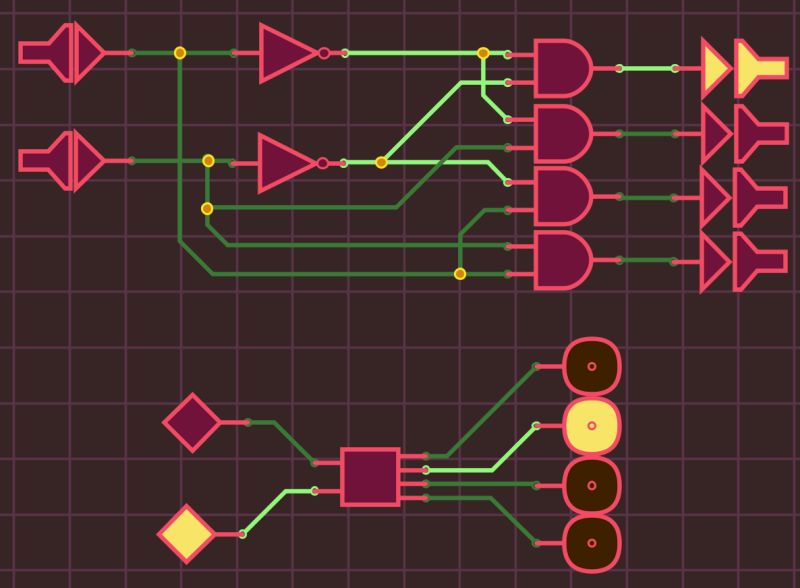Click the bottommost round indicator lamp
Viewport: 800px width, 588px height.
coord(594,542)
